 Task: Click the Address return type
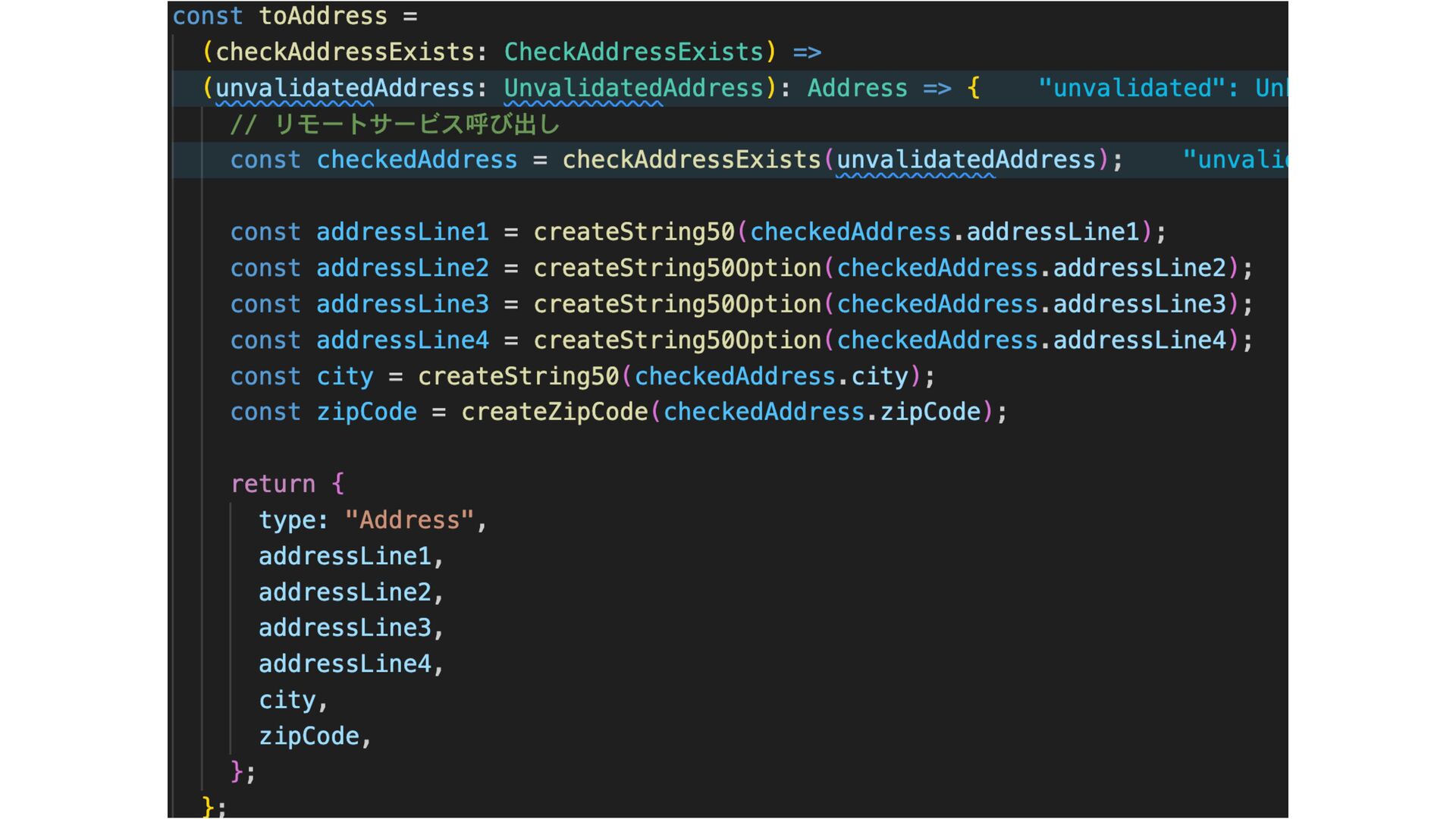coord(857,88)
